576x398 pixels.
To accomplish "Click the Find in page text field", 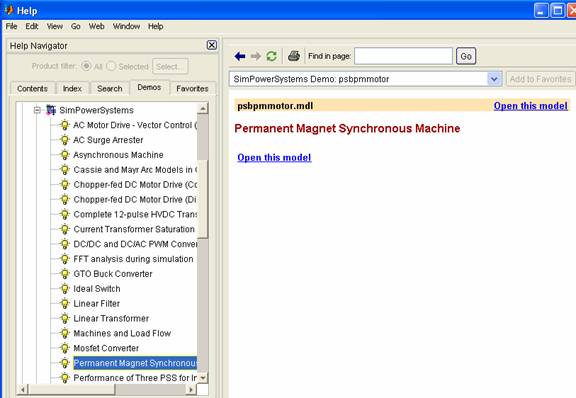I will [x=403, y=56].
